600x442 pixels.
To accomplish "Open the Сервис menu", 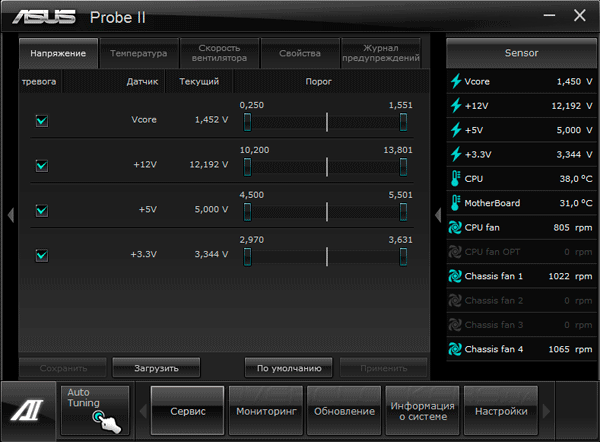I will 188,411.
